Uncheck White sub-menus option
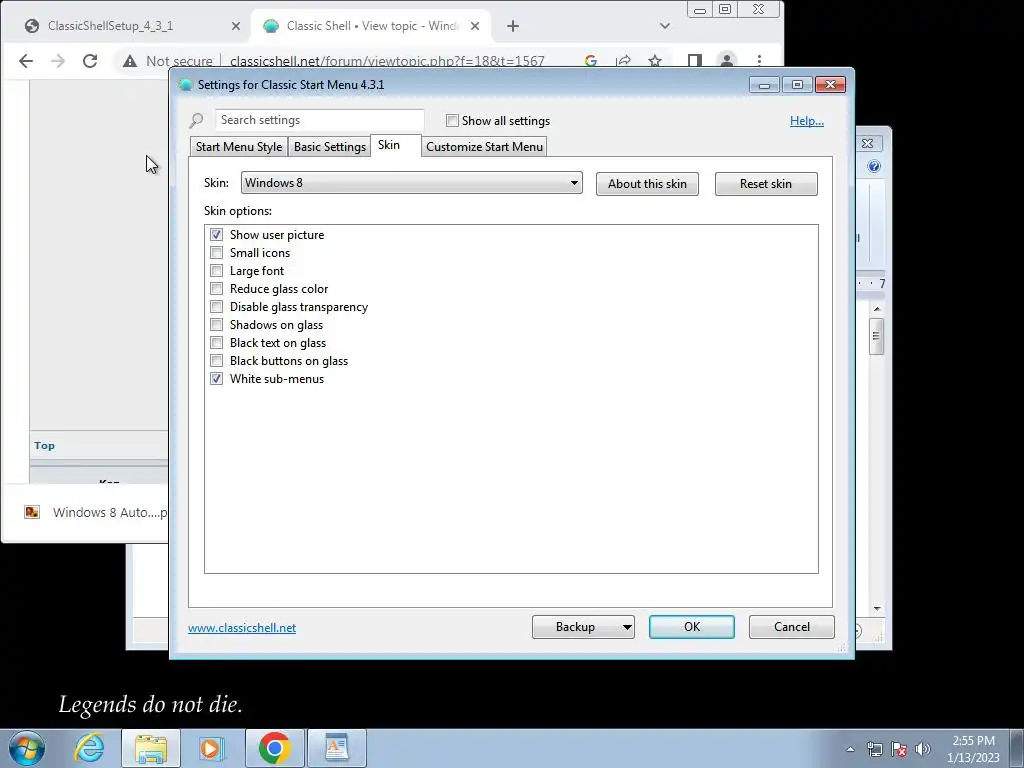This screenshot has height=768, width=1024. click(216, 379)
